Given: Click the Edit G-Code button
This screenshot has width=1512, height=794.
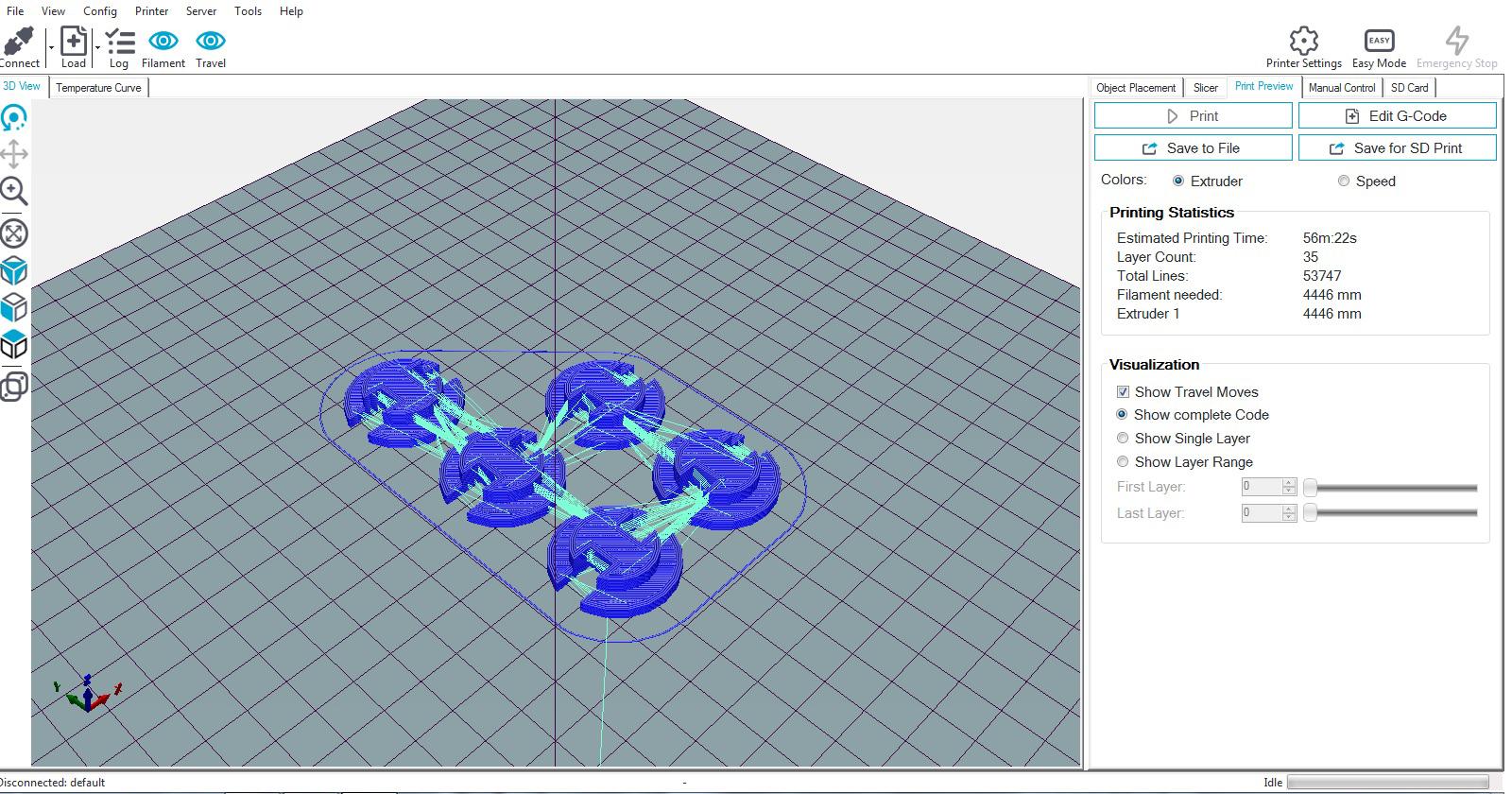Looking at the screenshot, I should [x=1398, y=115].
